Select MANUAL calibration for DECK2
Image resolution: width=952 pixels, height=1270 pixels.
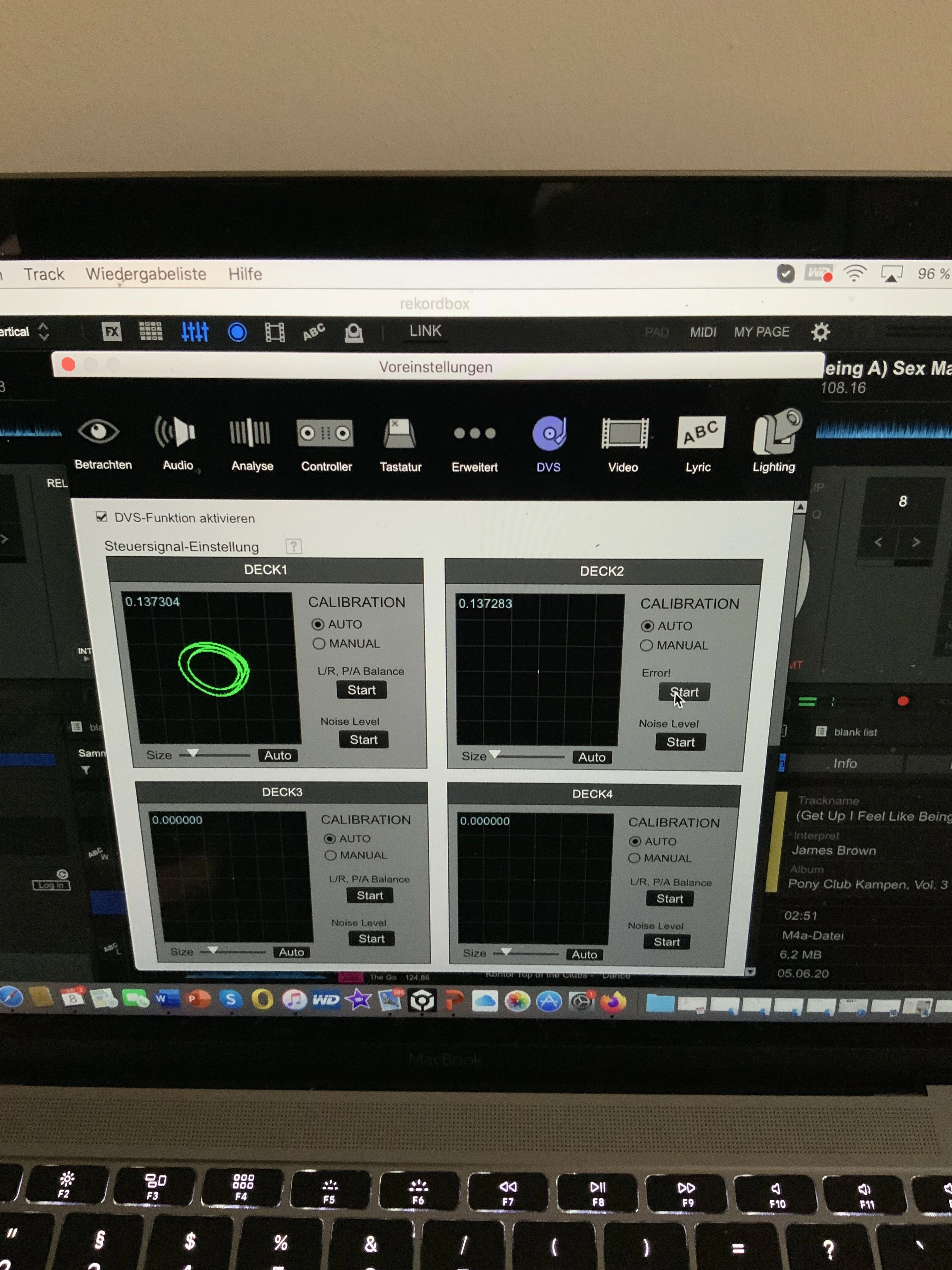tap(646, 645)
